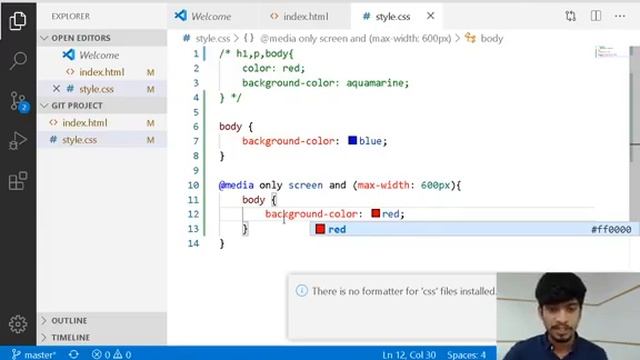Viewport: 640px width, 360px height.
Task: Open Source Control view with 2 changes
Action: point(18,101)
